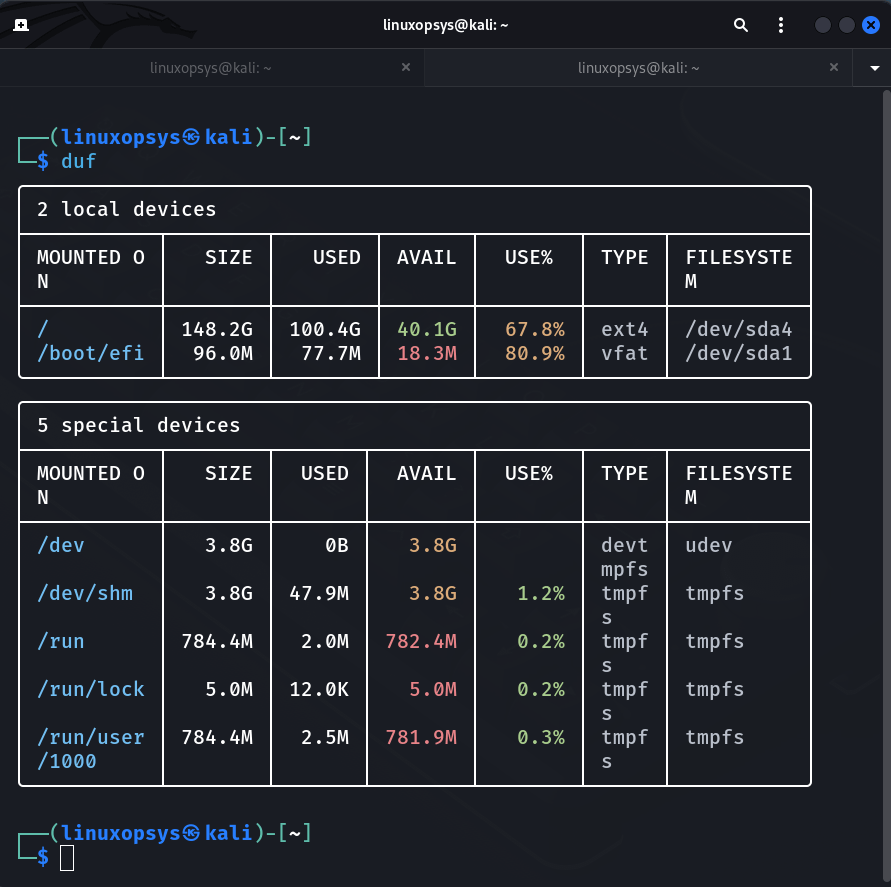Minimize the terminal window
891x887 pixels.
pos(822,25)
